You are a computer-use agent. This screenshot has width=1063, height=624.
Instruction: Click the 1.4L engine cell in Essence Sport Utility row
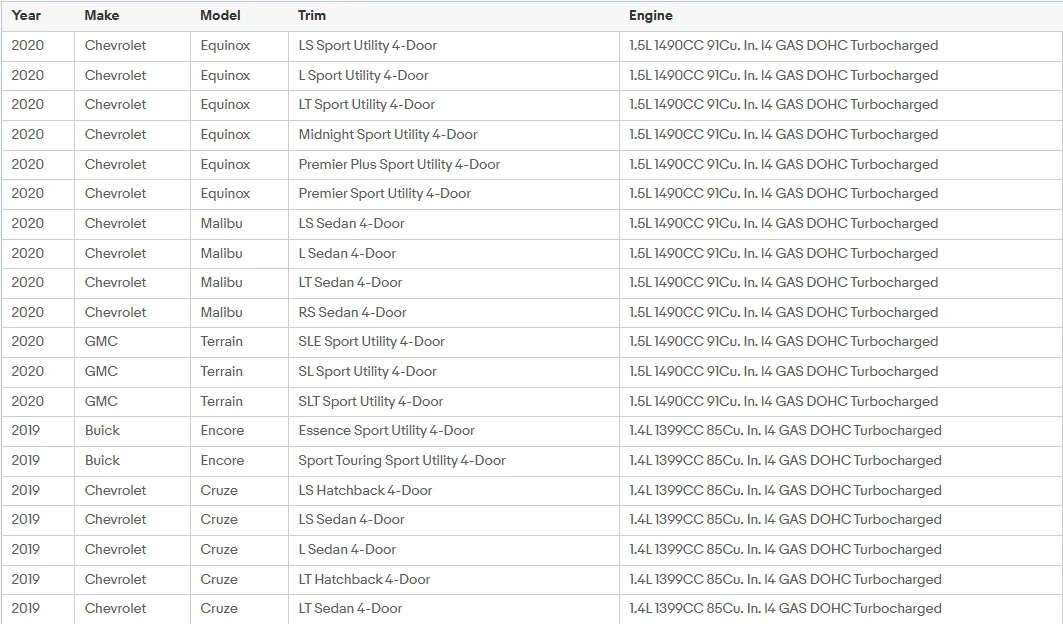point(840,430)
